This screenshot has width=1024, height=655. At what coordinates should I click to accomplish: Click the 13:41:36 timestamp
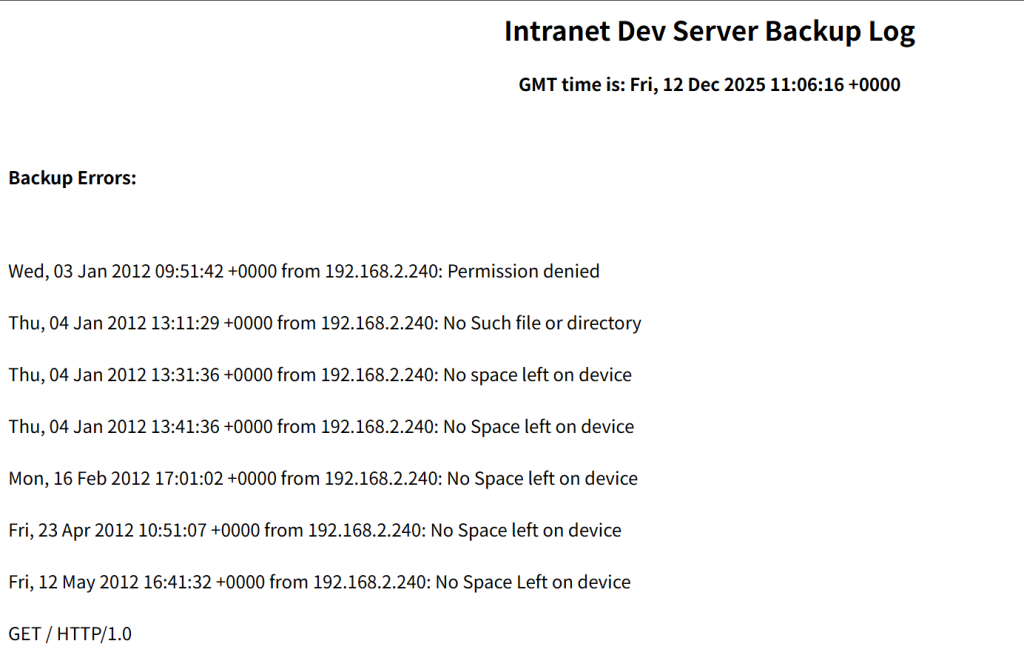186,427
